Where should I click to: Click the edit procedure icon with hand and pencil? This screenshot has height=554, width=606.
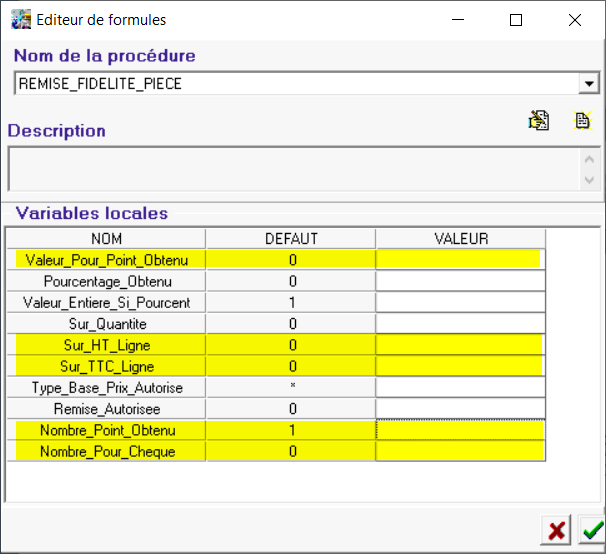point(539,121)
